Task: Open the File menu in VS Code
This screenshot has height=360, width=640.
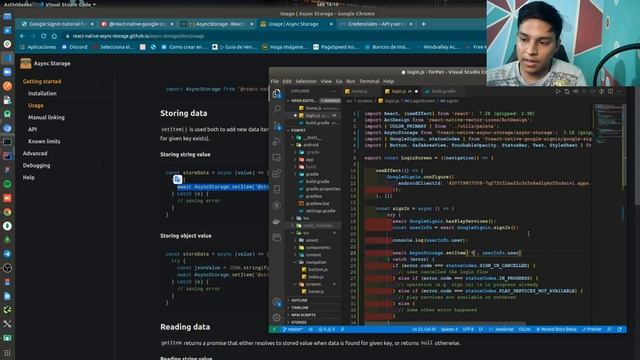Action: click(275, 81)
